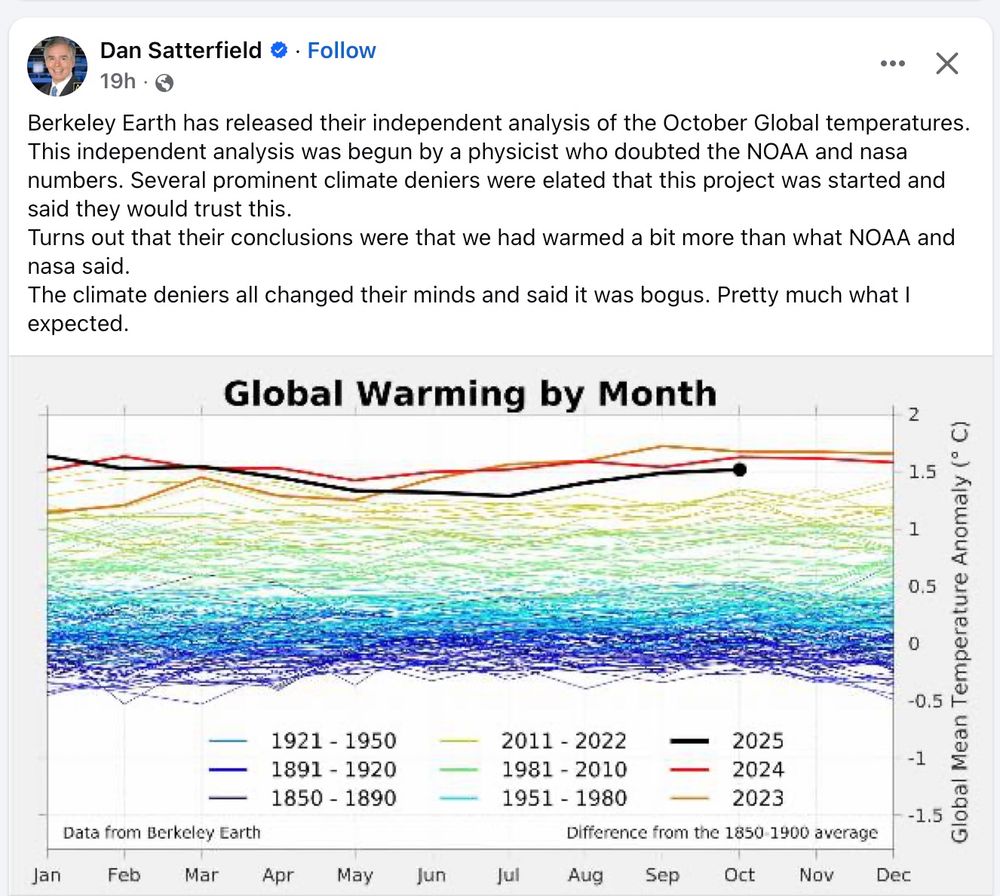Close the post with the X icon

pos(946,64)
